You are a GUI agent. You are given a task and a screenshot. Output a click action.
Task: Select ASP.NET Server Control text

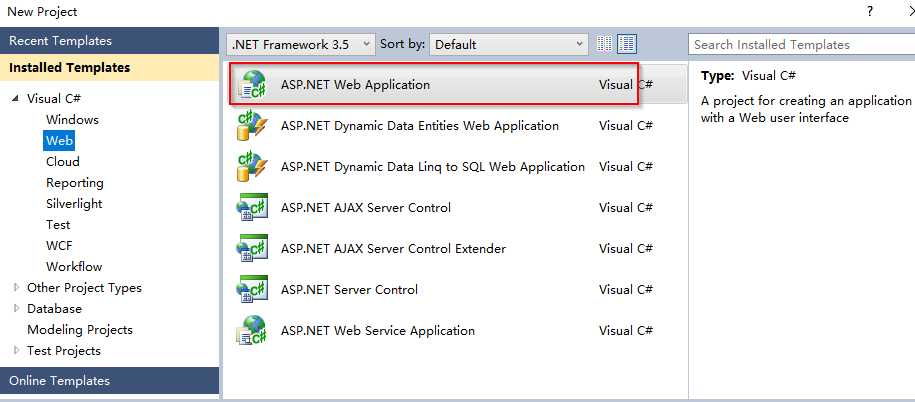click(x=349, y=289)
